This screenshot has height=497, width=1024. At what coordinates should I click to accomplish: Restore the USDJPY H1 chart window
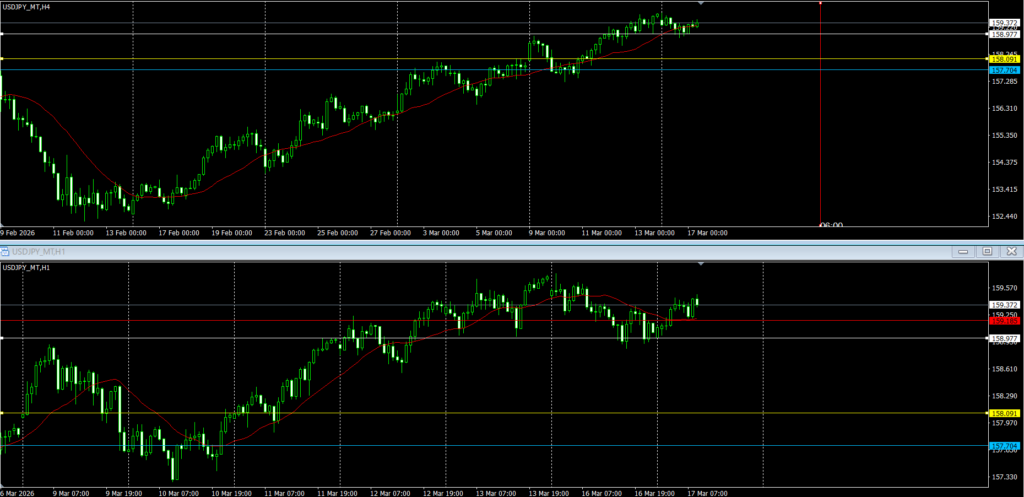click(987, 252)
